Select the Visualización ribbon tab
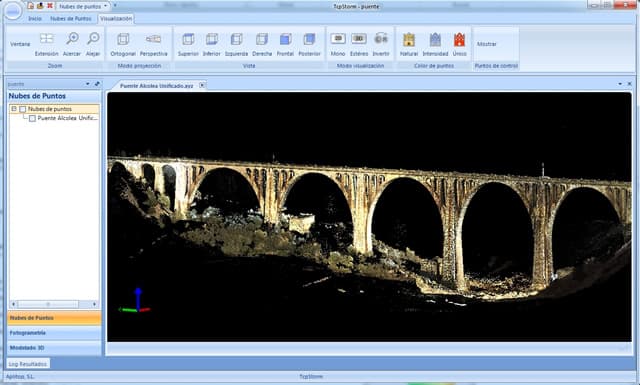The height and width of the screenshot is (385, 640). [116, 19]
